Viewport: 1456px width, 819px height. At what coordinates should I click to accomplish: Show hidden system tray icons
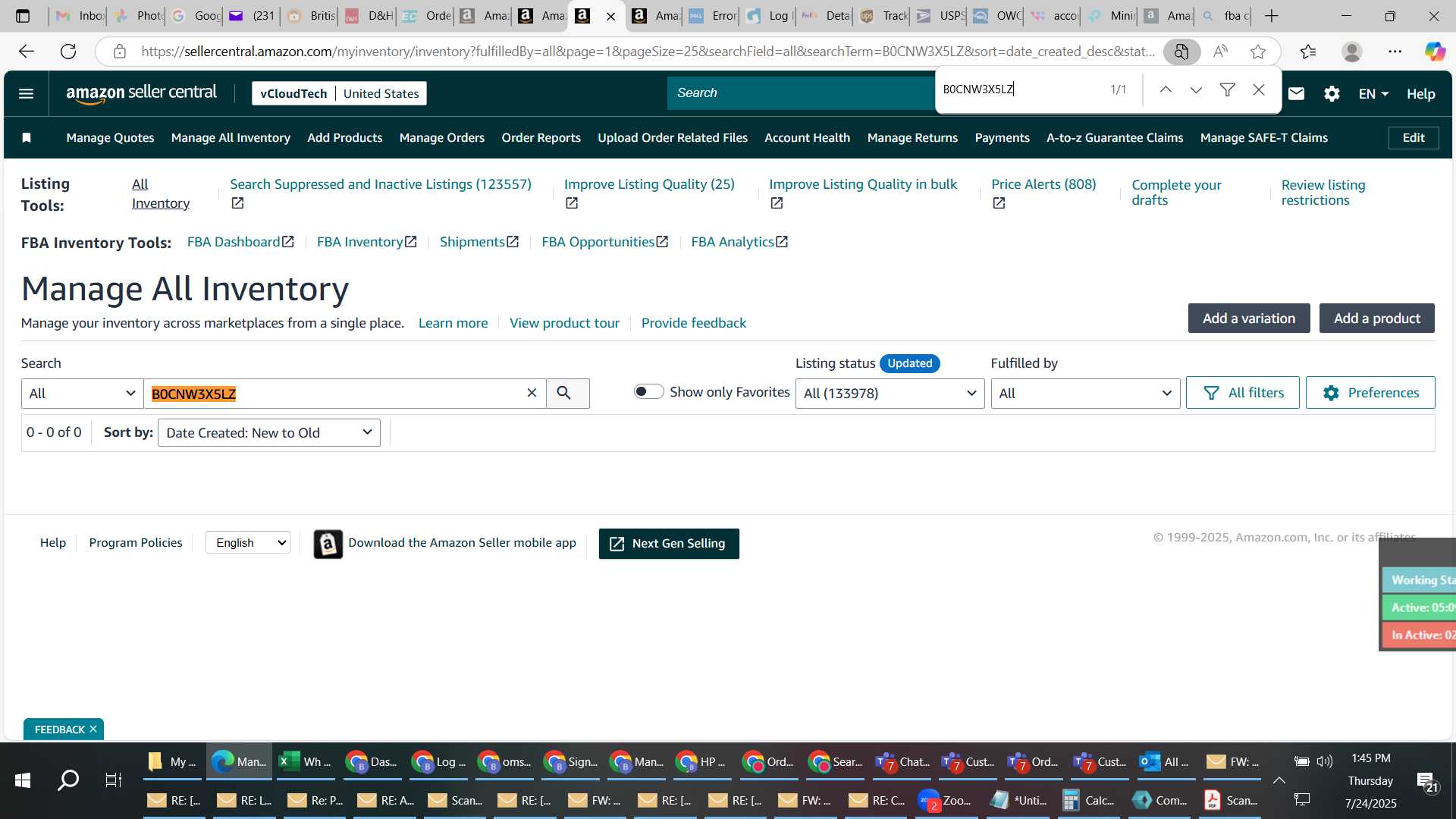tap(1279, 780)
